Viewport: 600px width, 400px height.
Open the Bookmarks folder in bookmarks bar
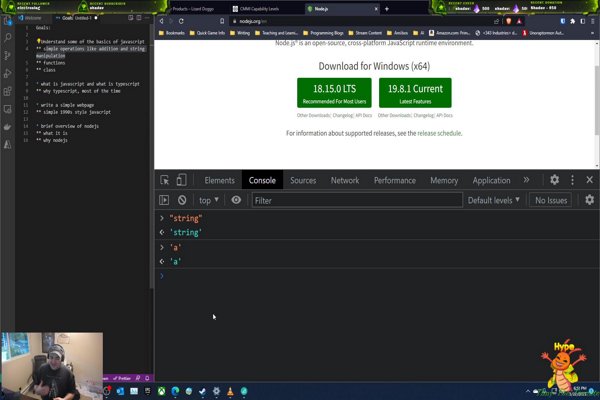click(171, 33)
